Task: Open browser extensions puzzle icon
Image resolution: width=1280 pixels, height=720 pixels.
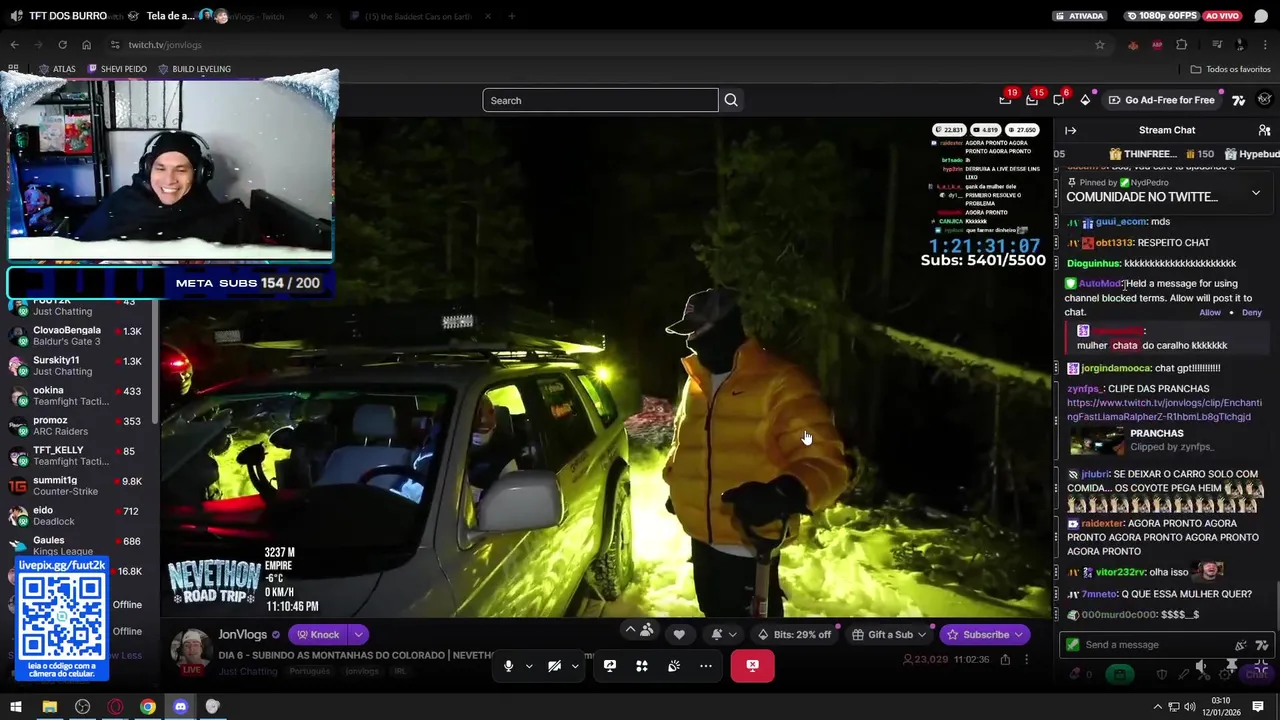Action: coord(1181,44)
